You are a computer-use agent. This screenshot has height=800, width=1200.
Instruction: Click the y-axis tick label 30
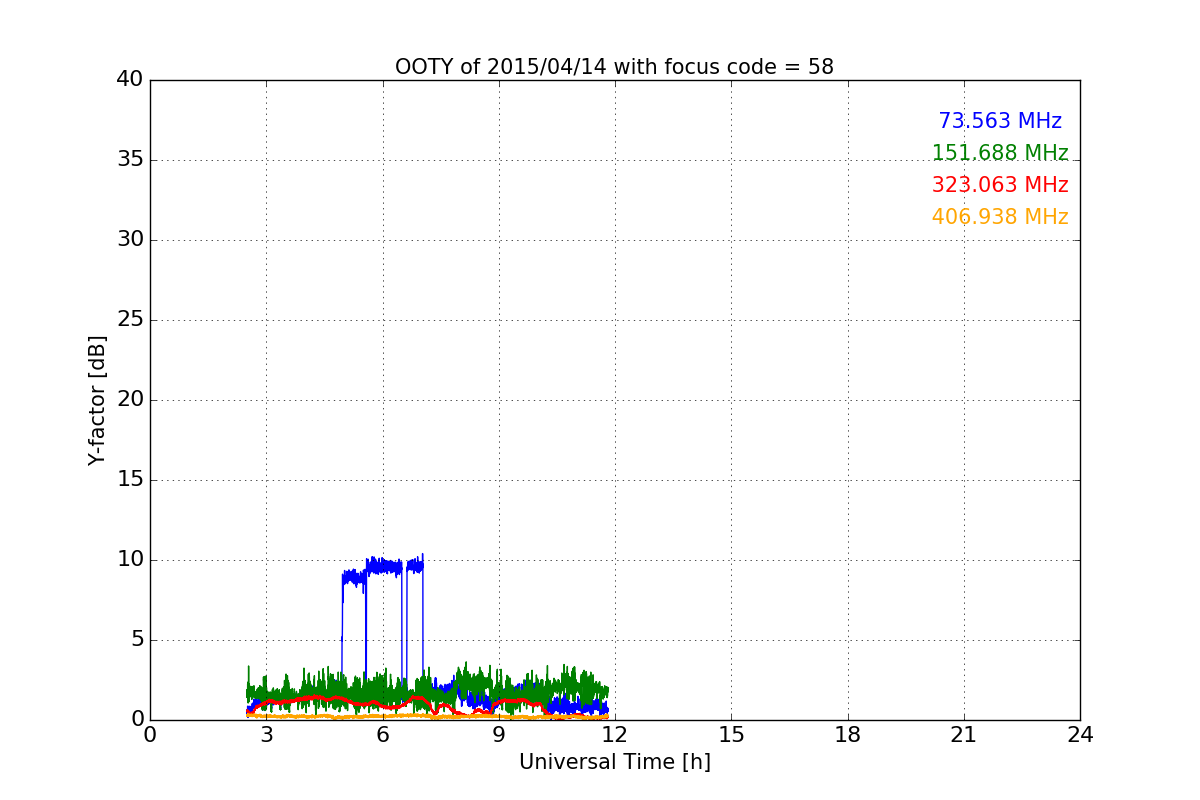tap(130, 239)
